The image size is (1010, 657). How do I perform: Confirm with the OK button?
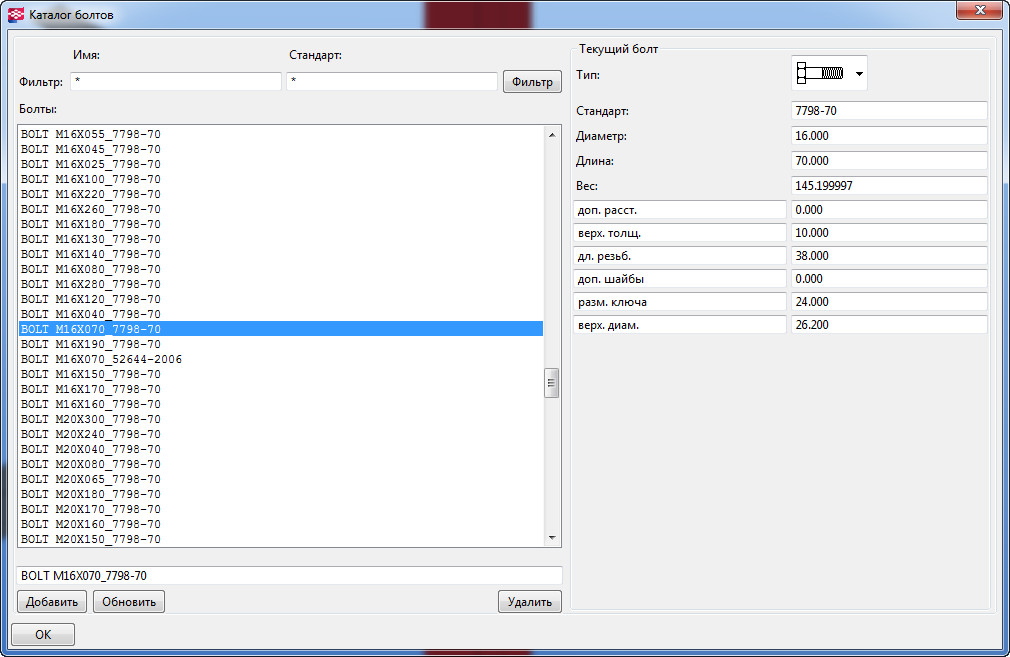point(43,634)
